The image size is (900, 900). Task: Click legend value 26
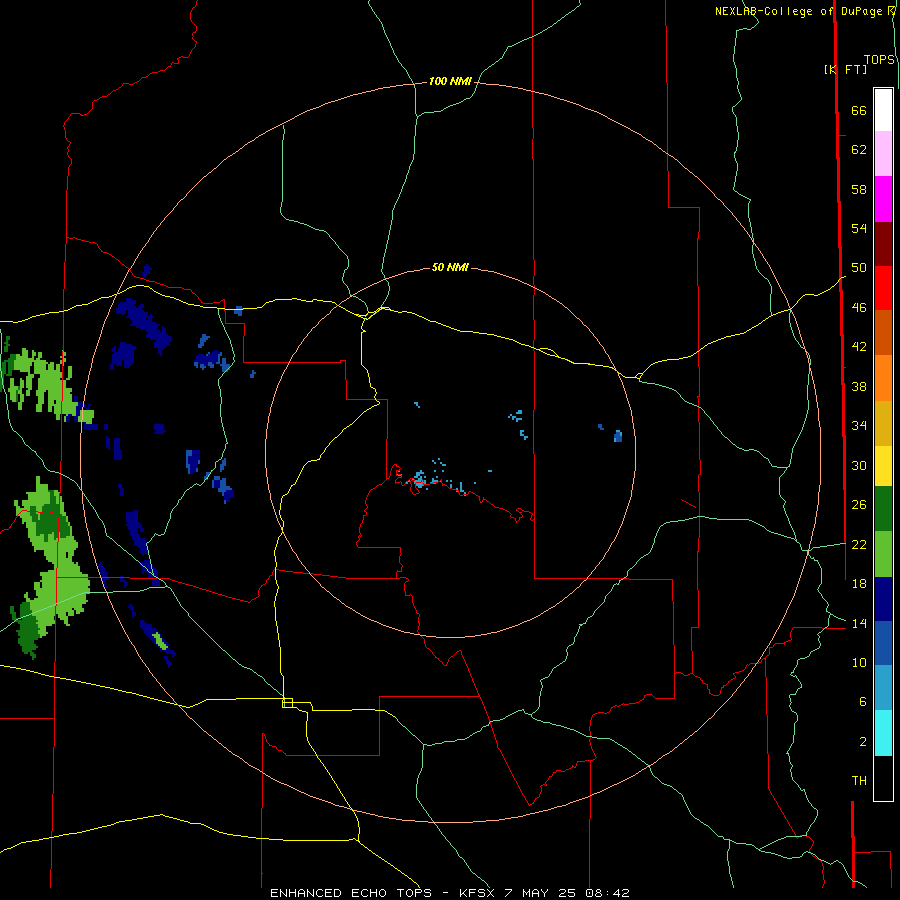pos(859,505)
